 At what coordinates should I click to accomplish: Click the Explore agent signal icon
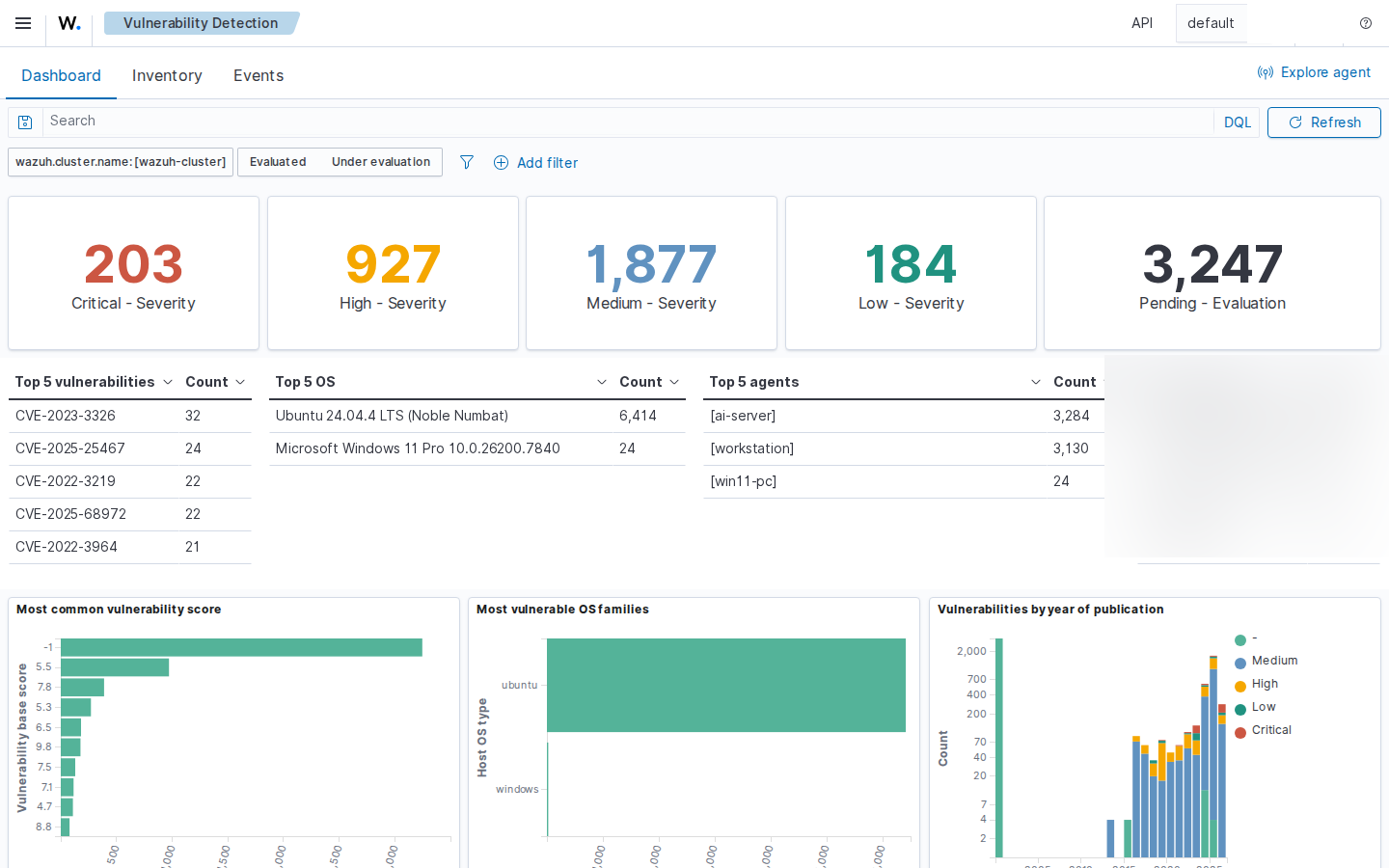point(1266,72)
